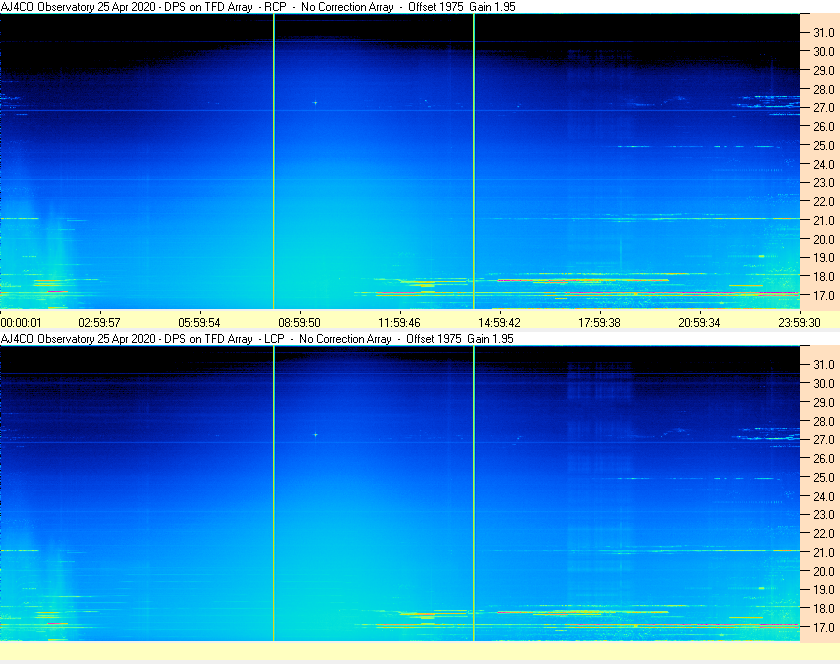Pick the 19.0 frequency label in LCP panel
840x664 pixels.
click(x=824, y=590)
